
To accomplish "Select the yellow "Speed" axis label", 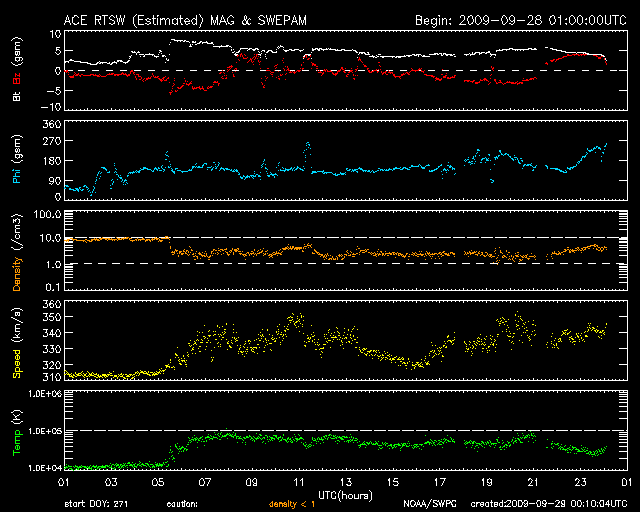I will pos(17,364).
